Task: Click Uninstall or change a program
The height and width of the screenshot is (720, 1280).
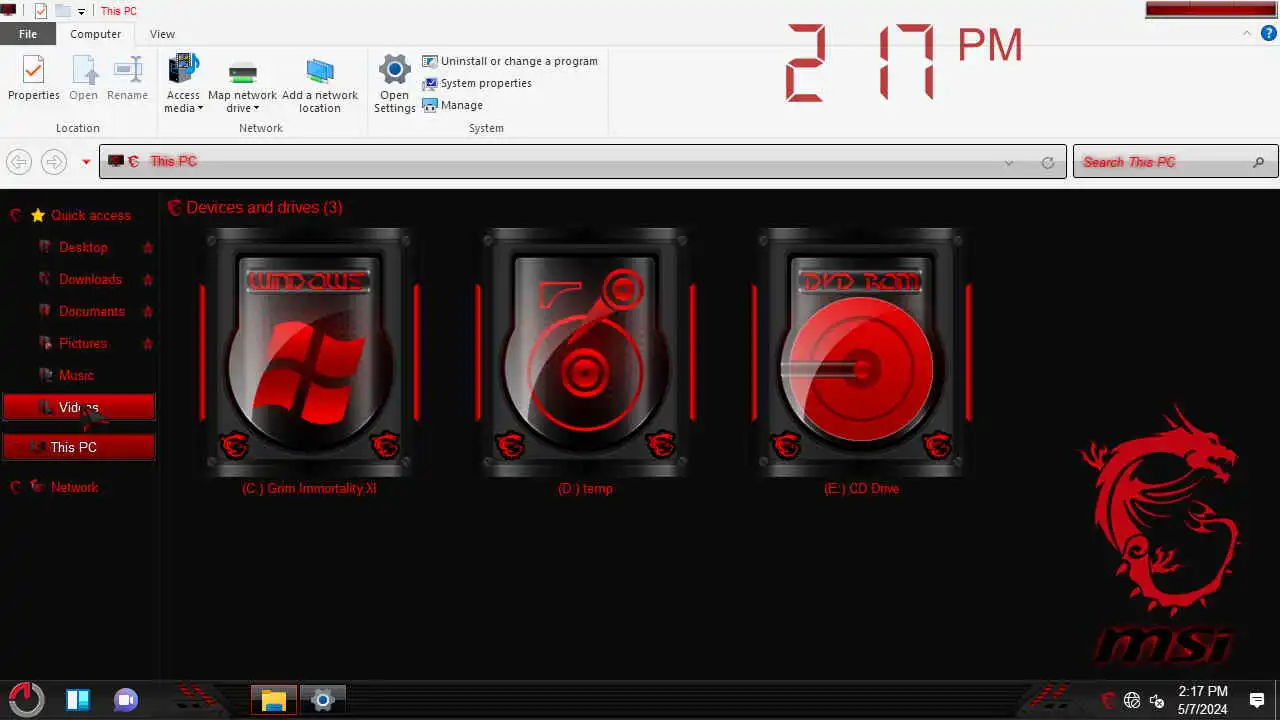Action: (510, 61)
